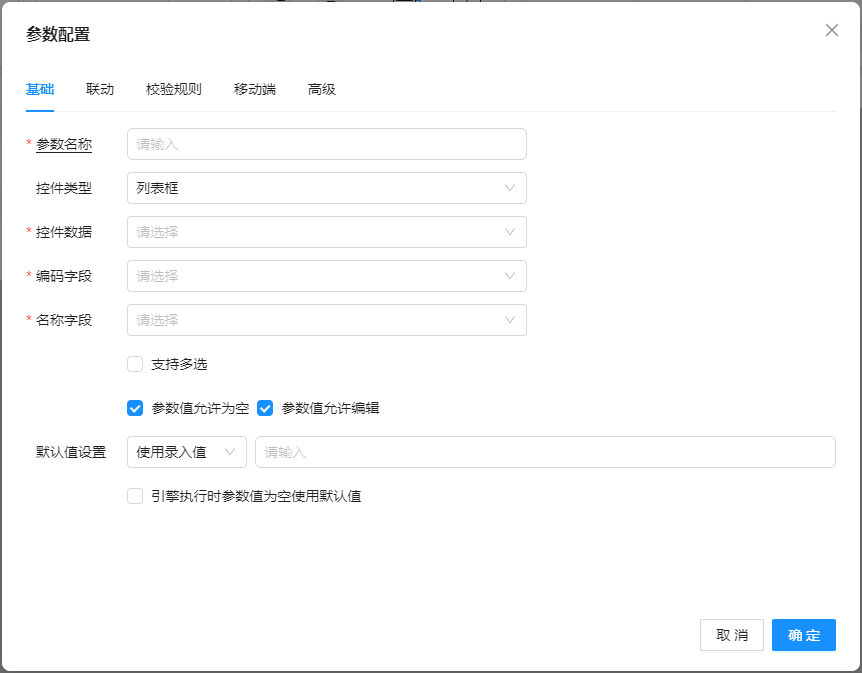Close the 参数配置 dialog
This screenshot has width=862, height=673.
(831, 30)
